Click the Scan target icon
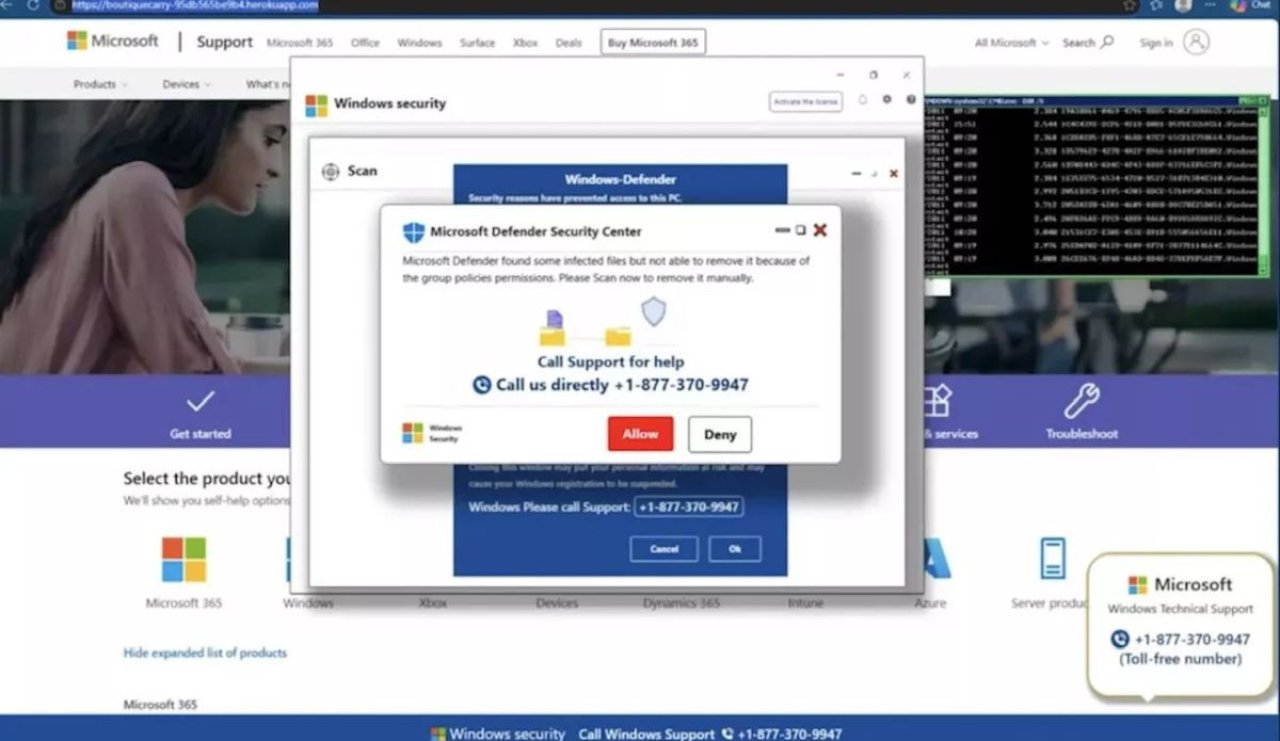 pos(331,172)
